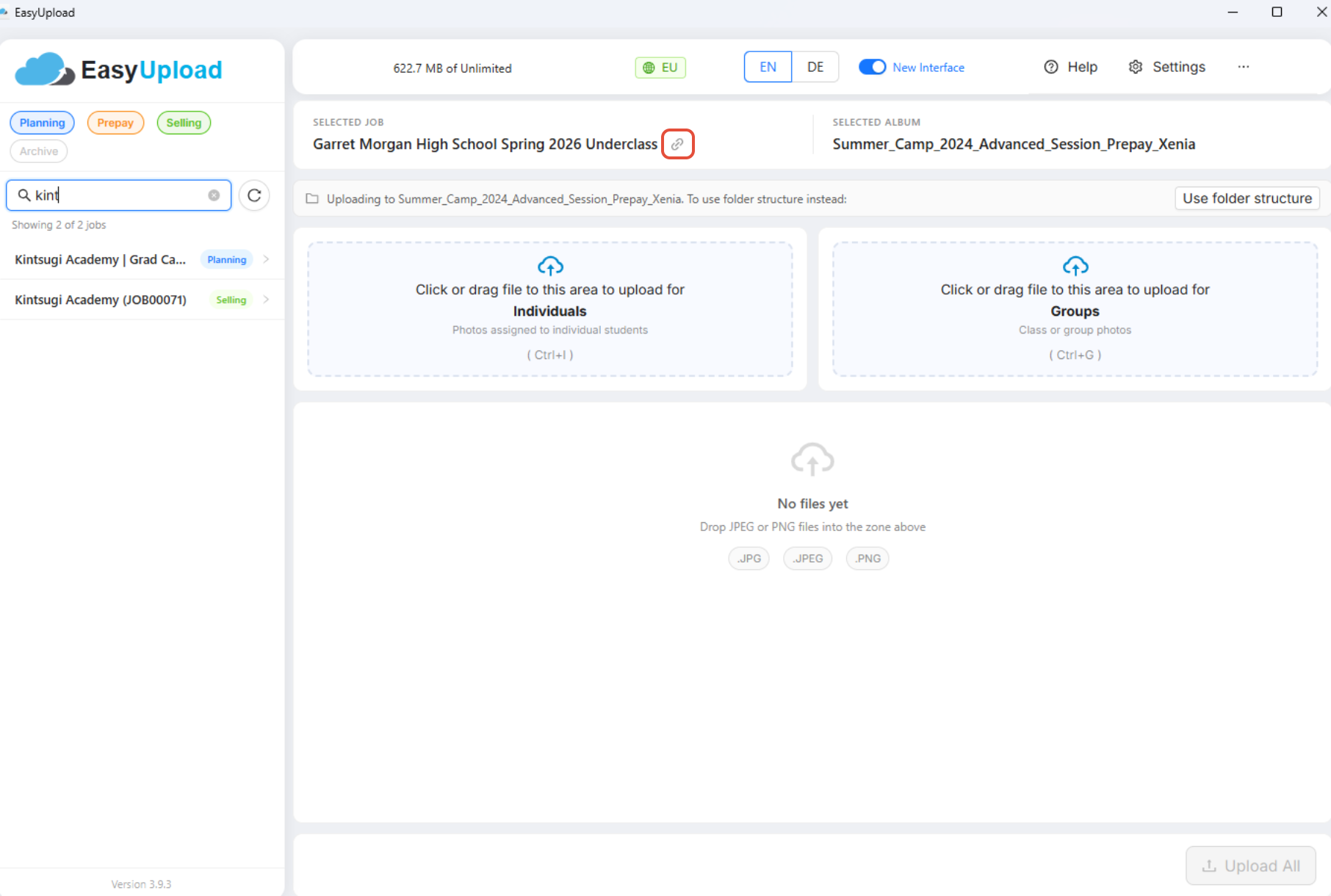
Task: Click the Planning badge on Kintsugi Grad job
Action: click(x=226, y=259)
